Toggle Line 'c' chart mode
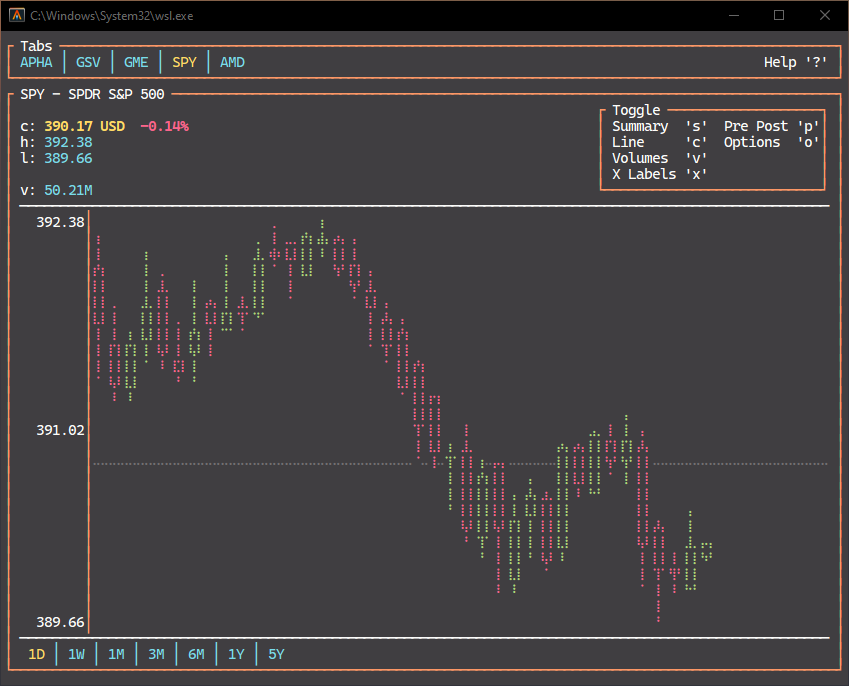This screenshot has width=849, height=686. pos(659,142)
